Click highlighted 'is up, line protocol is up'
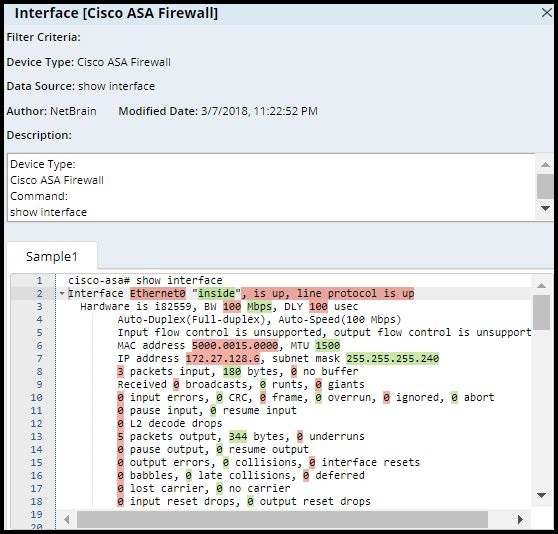The width and height of the screenshot is (558, 534). coord(328,294)
